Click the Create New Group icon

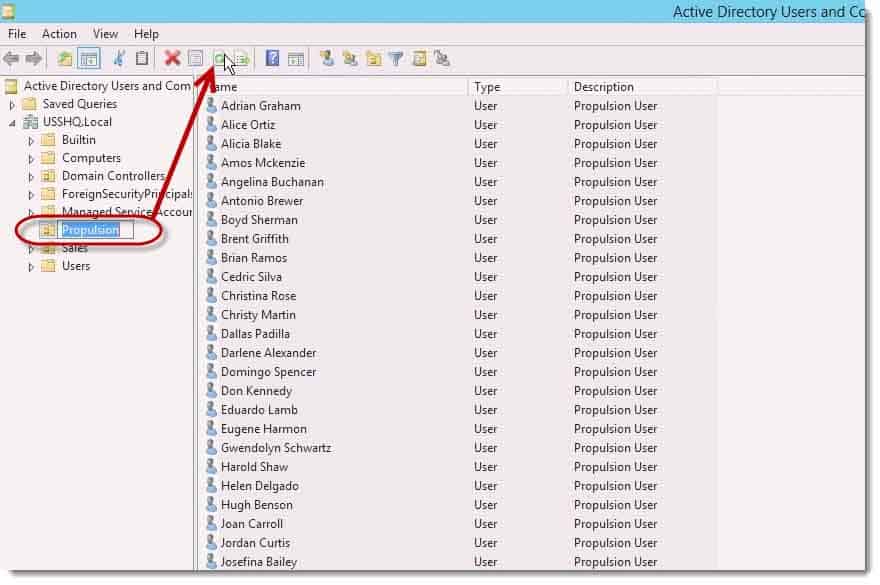(x=350, y=58)
